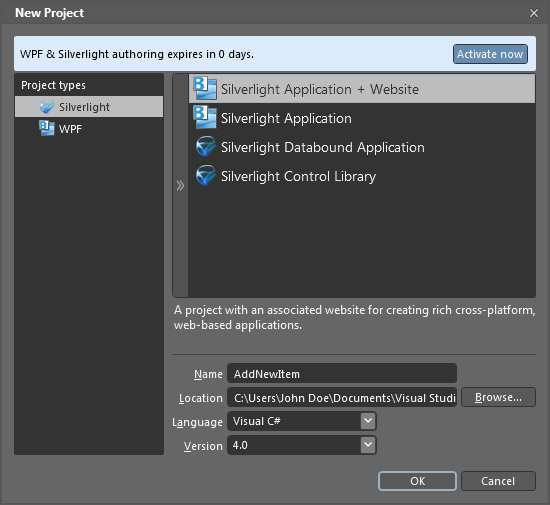Viewport: 550px width, 505px height.
Task: Close the New Project dialog
Action: tap(534, 13)
